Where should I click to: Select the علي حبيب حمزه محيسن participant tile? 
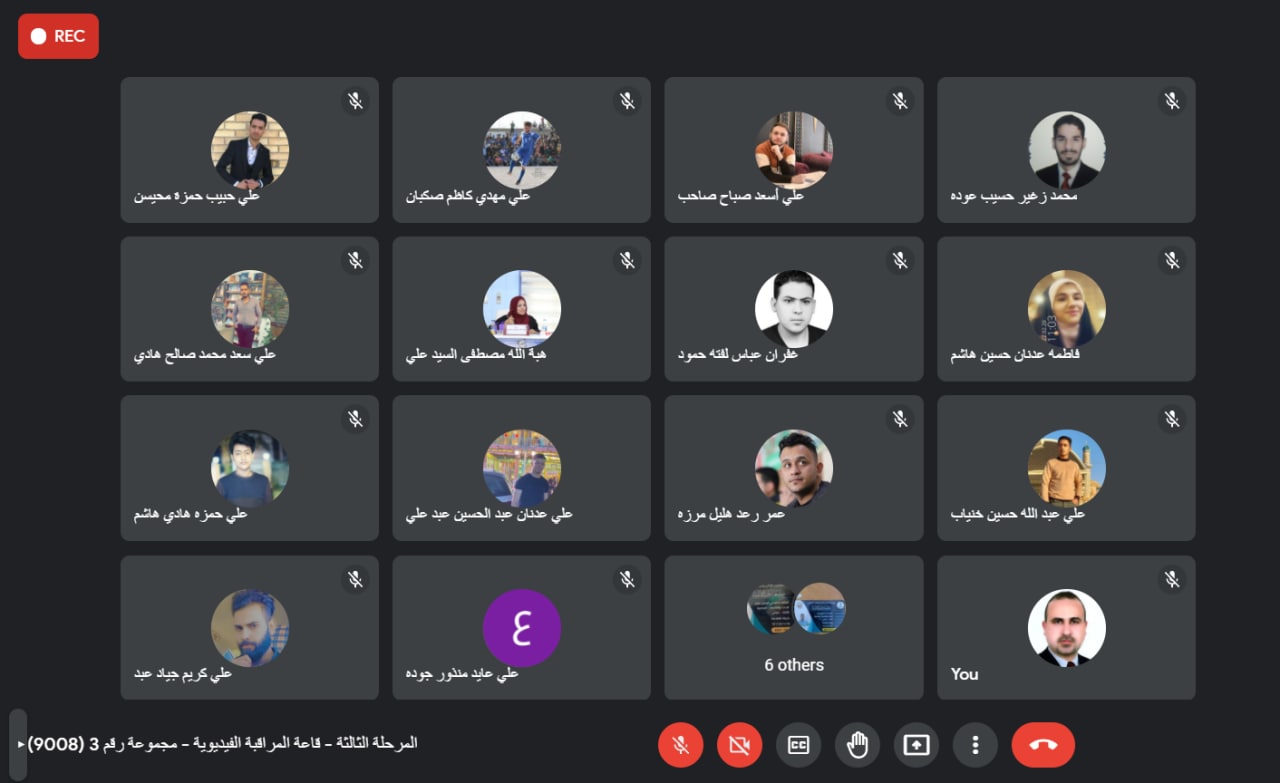(249, 150)
